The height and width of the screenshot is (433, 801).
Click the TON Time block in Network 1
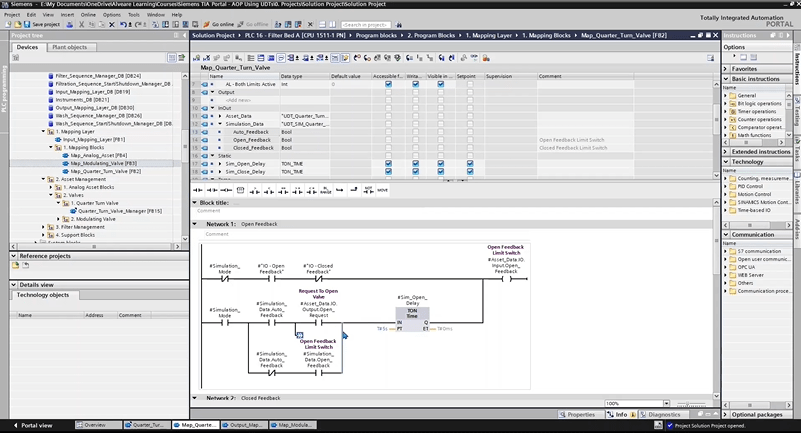(413, 314)
